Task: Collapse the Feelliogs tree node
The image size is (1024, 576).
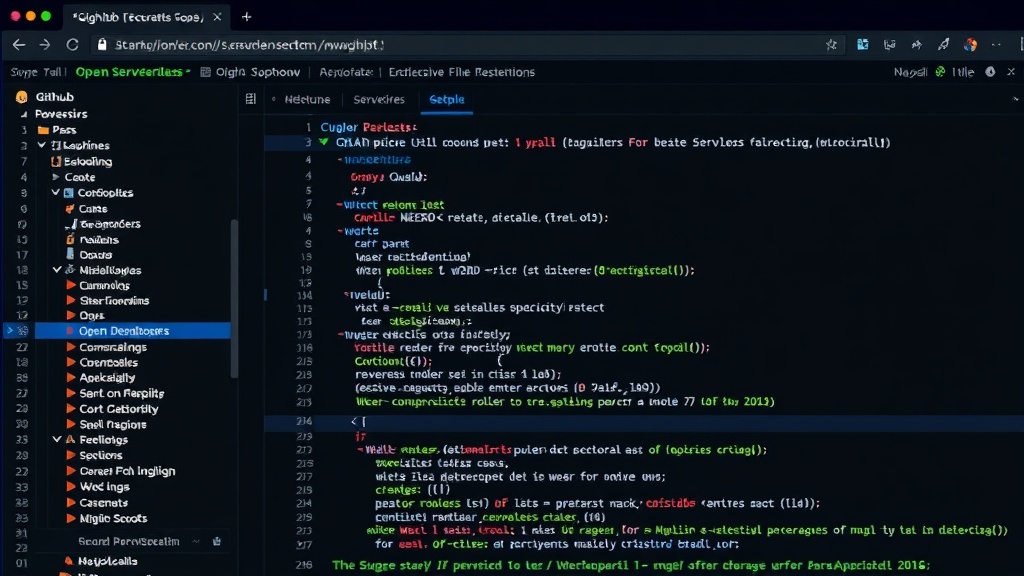Action: [57, 440]
